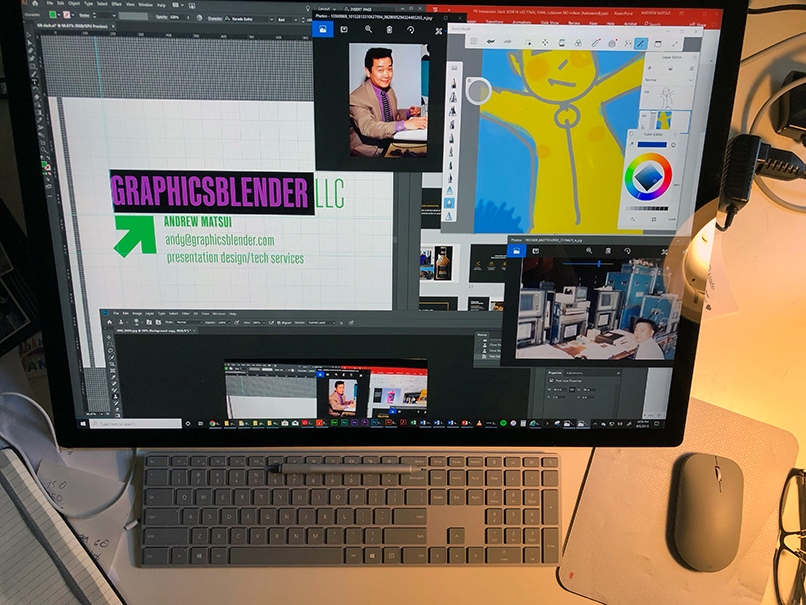The image size is (806, 605).
Task: Open PowerPoint Transitions tab
Action: (495, 22)
